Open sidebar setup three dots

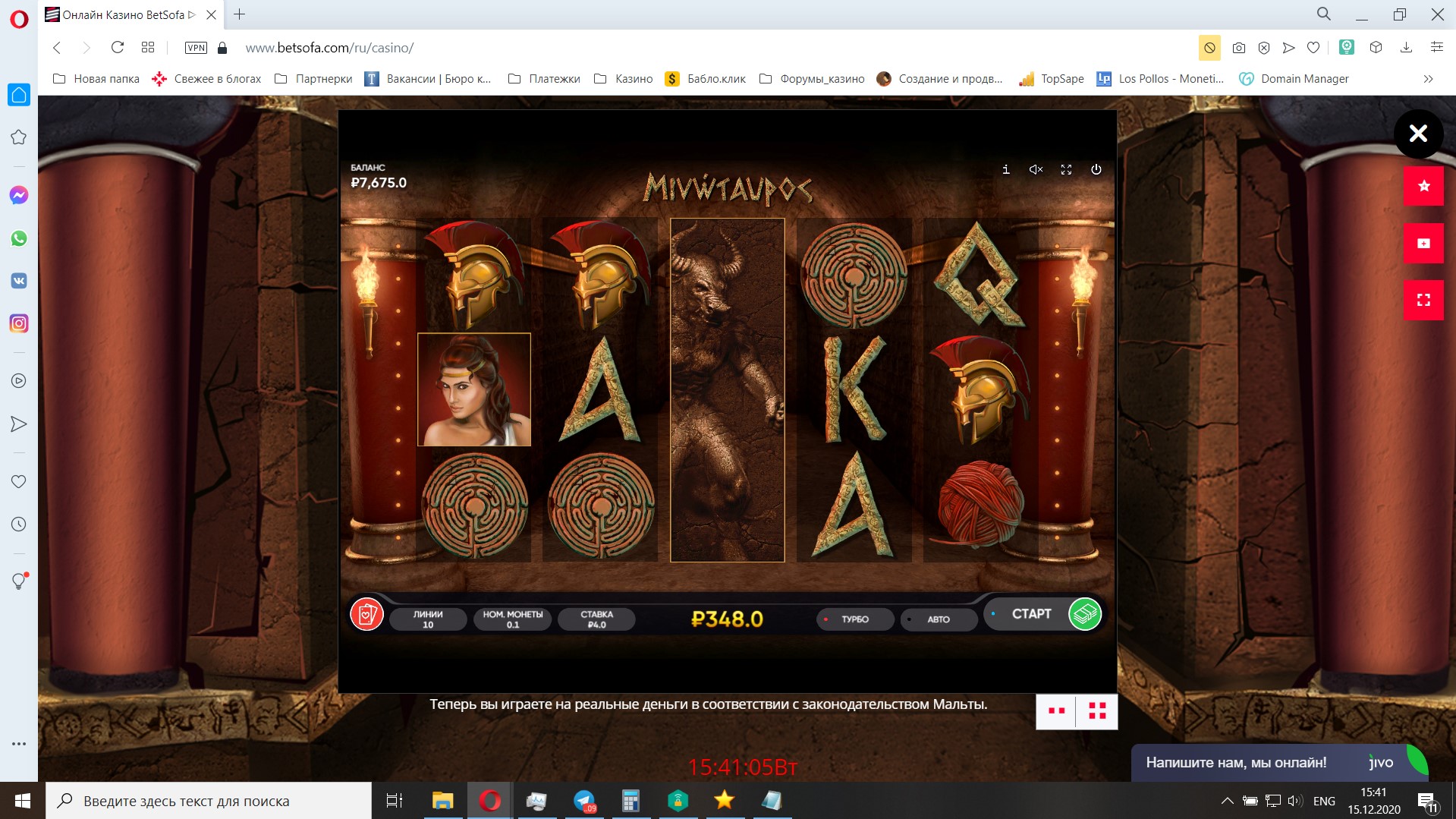pos(19,744)
